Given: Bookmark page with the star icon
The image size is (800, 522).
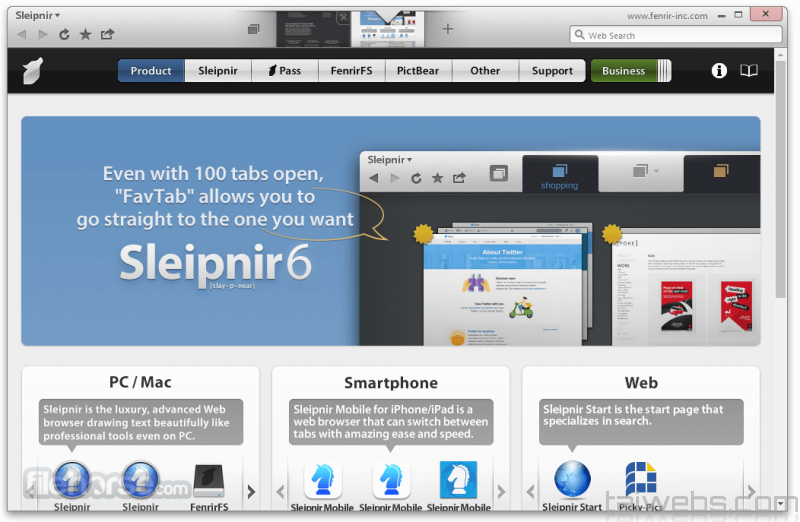Looking at the screenshot, I should pos(85,34).
